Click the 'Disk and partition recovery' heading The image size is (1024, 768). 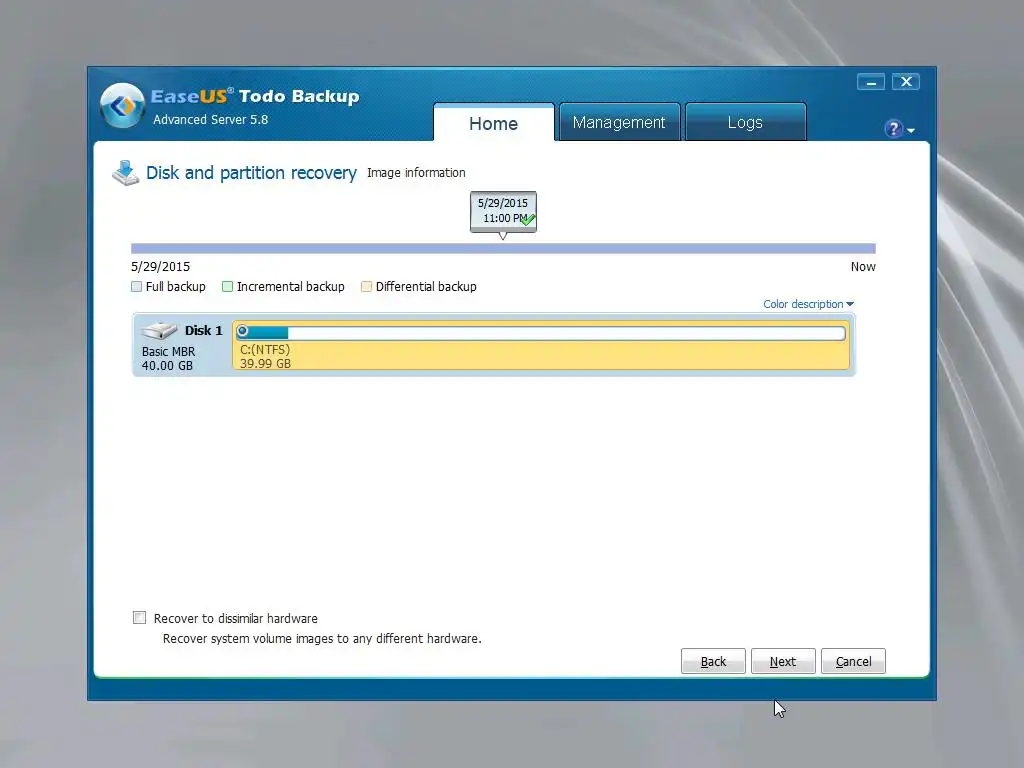pyautogui.click(x=251, y=173)
